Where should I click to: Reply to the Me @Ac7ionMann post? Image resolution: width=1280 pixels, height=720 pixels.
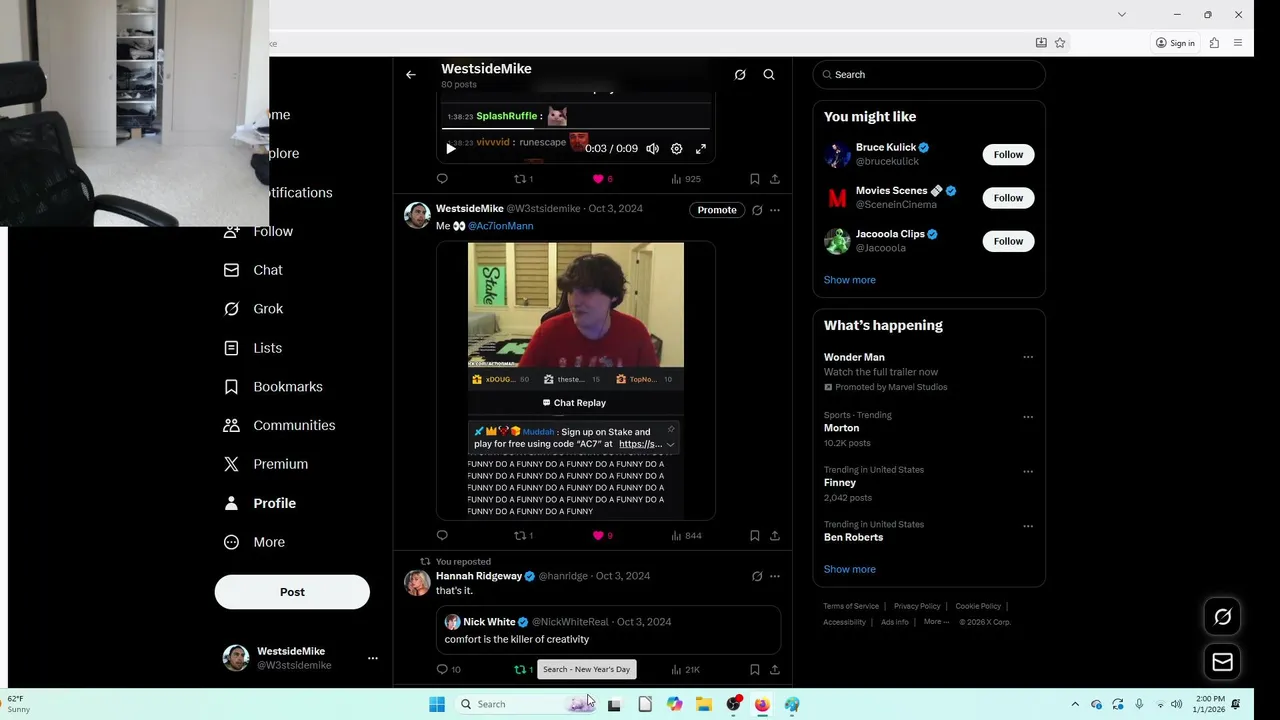(442, 536)
